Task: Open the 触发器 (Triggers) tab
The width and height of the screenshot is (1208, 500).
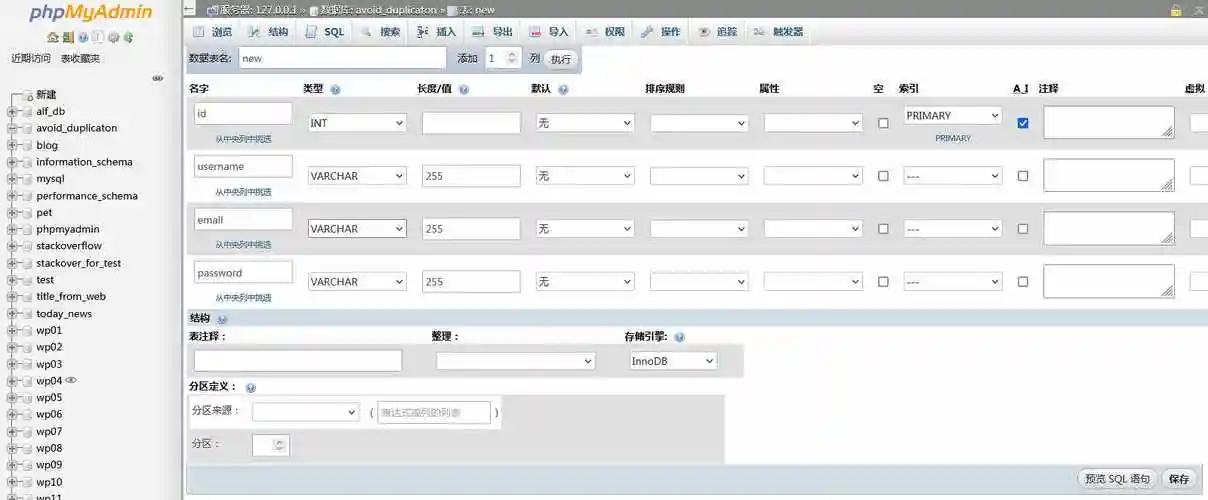Action: 779,32
